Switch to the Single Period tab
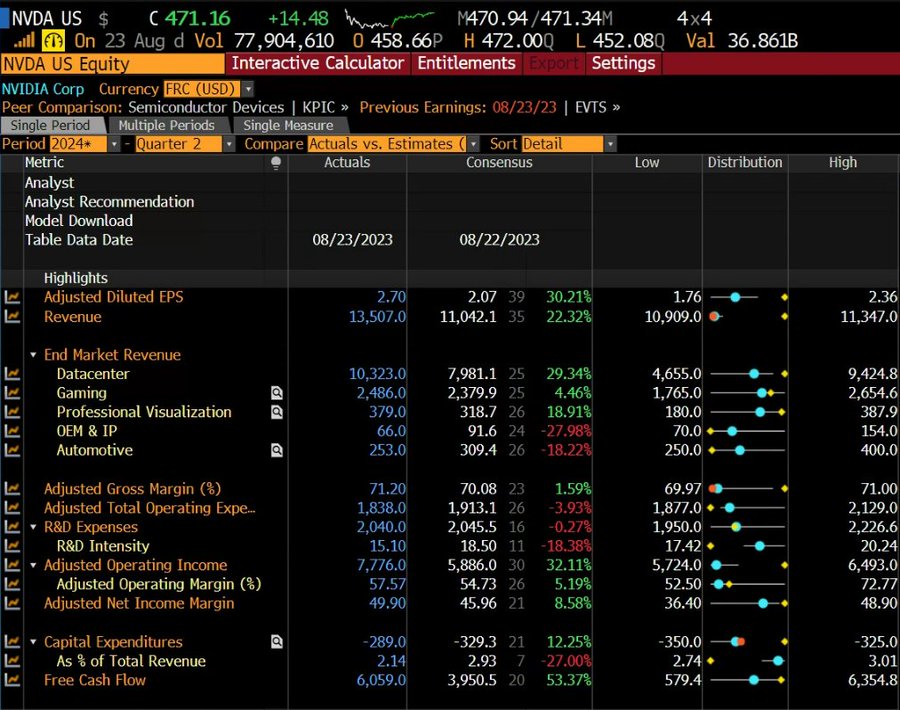The width and height of the screenshot is (900, 710). 51,125
